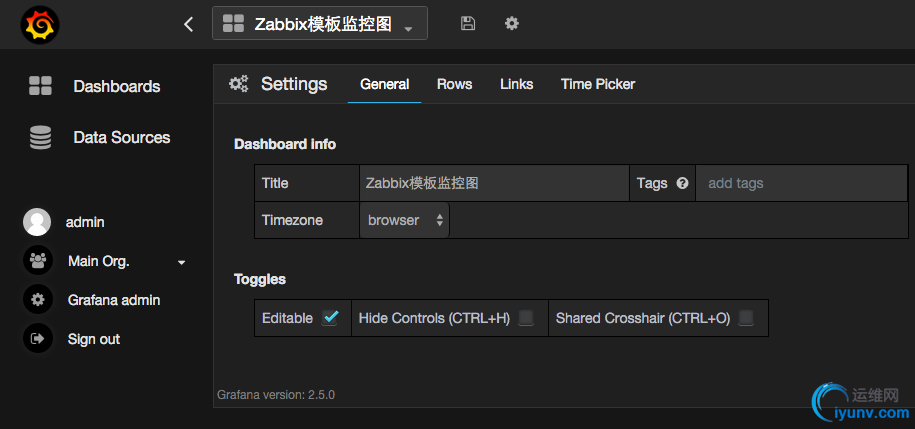This screenshot has height=429, width=915.
Task: Click the Tags help question icon
Action: (683, 184)
